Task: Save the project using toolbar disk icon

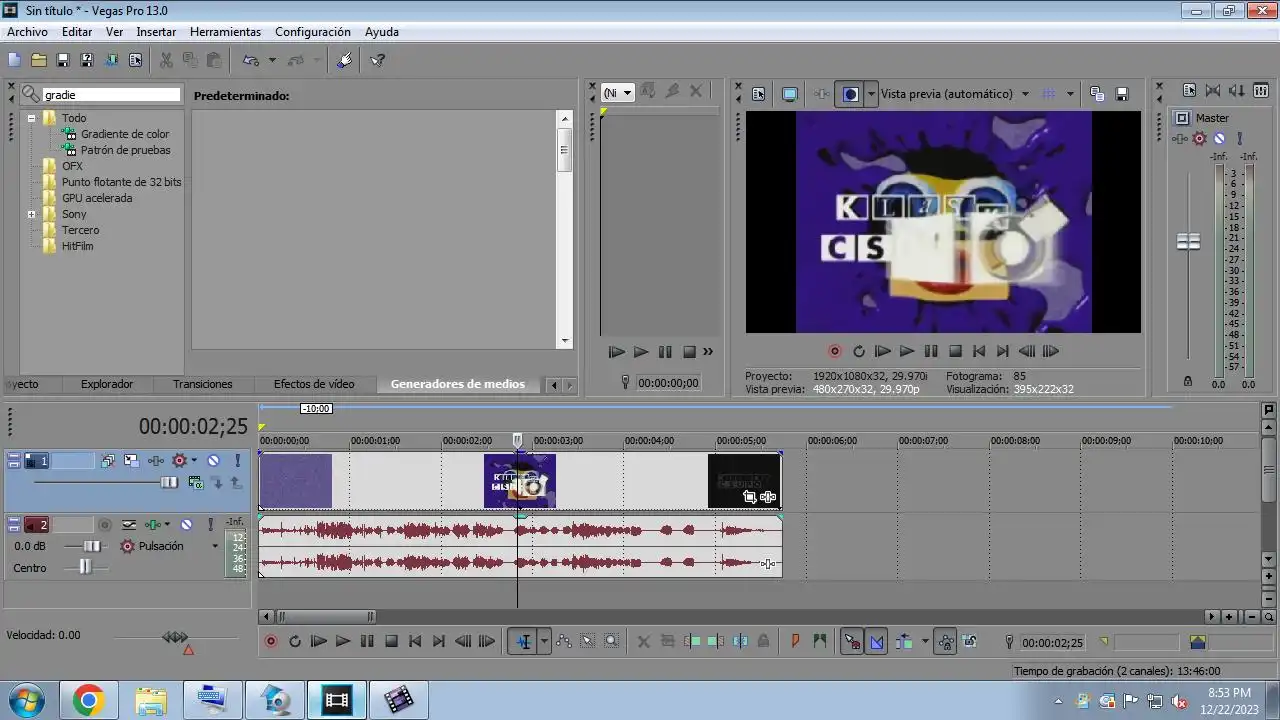Action: tap(63, 60)
